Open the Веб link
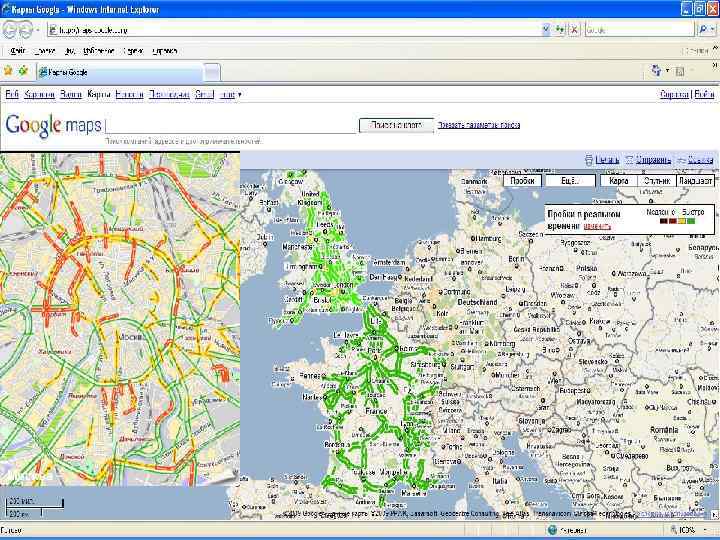 pos(12,94)
